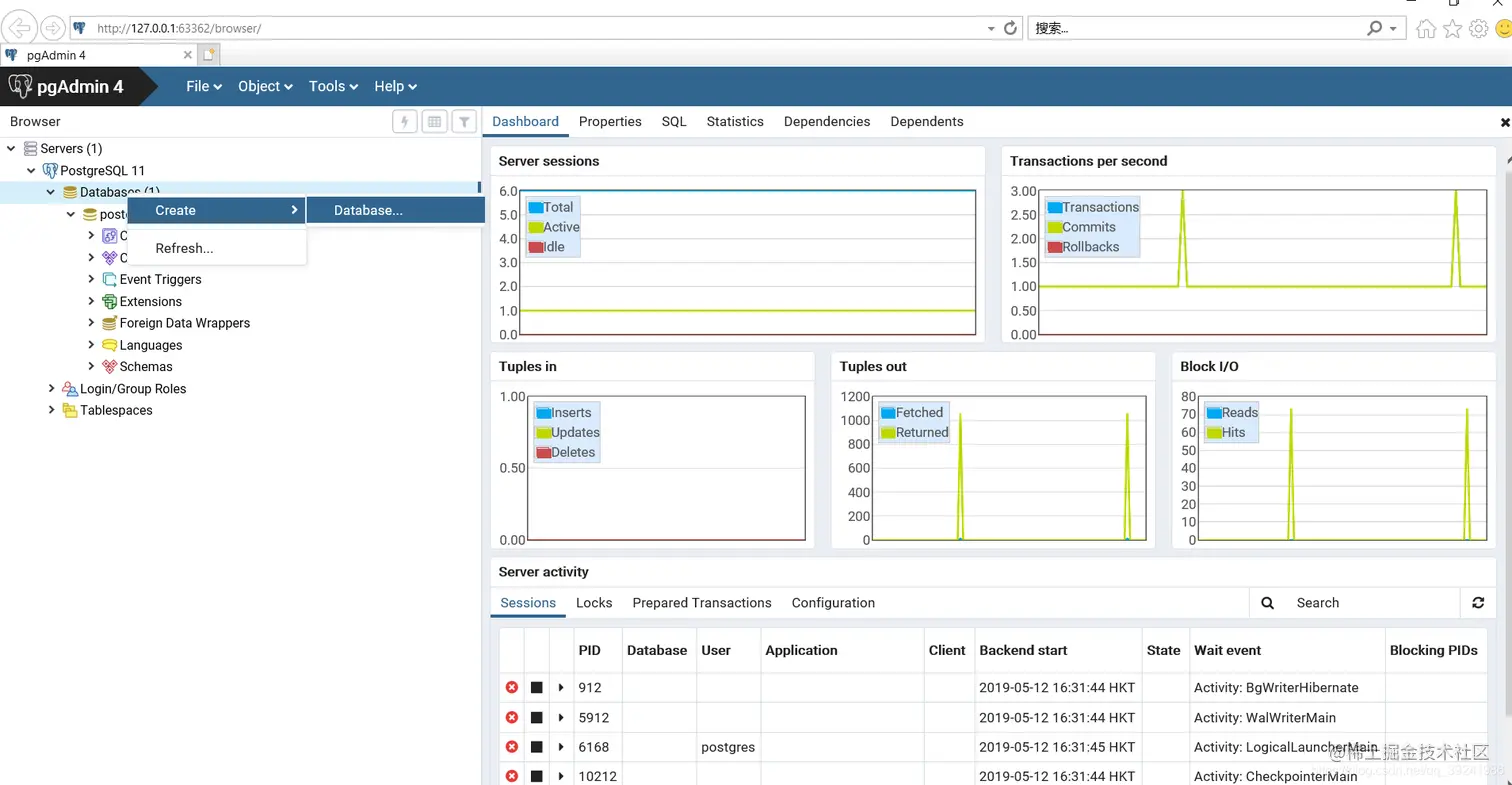Choose Database... from the Create submenu
This screenshot has height=785, width=1512.
pyautogui.click(x=396, y=211)
